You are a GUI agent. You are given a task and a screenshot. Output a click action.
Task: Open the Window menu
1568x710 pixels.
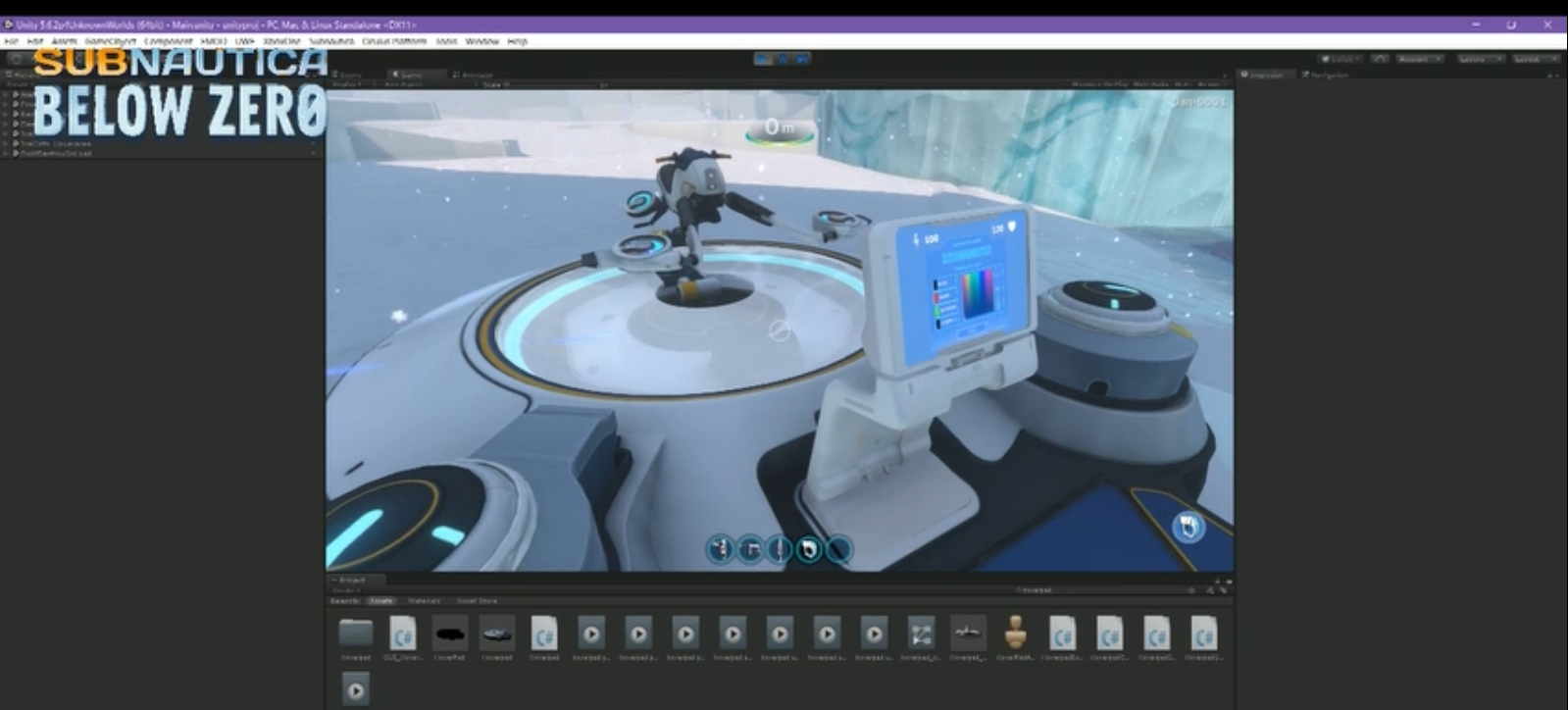tap(481, 41)
